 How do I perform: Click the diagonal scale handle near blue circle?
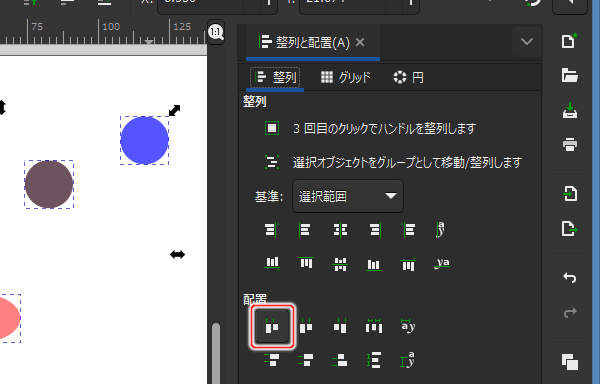tap(174, 111)
